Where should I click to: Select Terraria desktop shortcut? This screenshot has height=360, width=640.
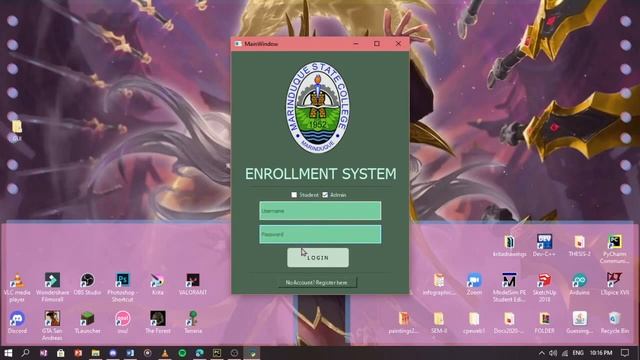click(193, 322)
